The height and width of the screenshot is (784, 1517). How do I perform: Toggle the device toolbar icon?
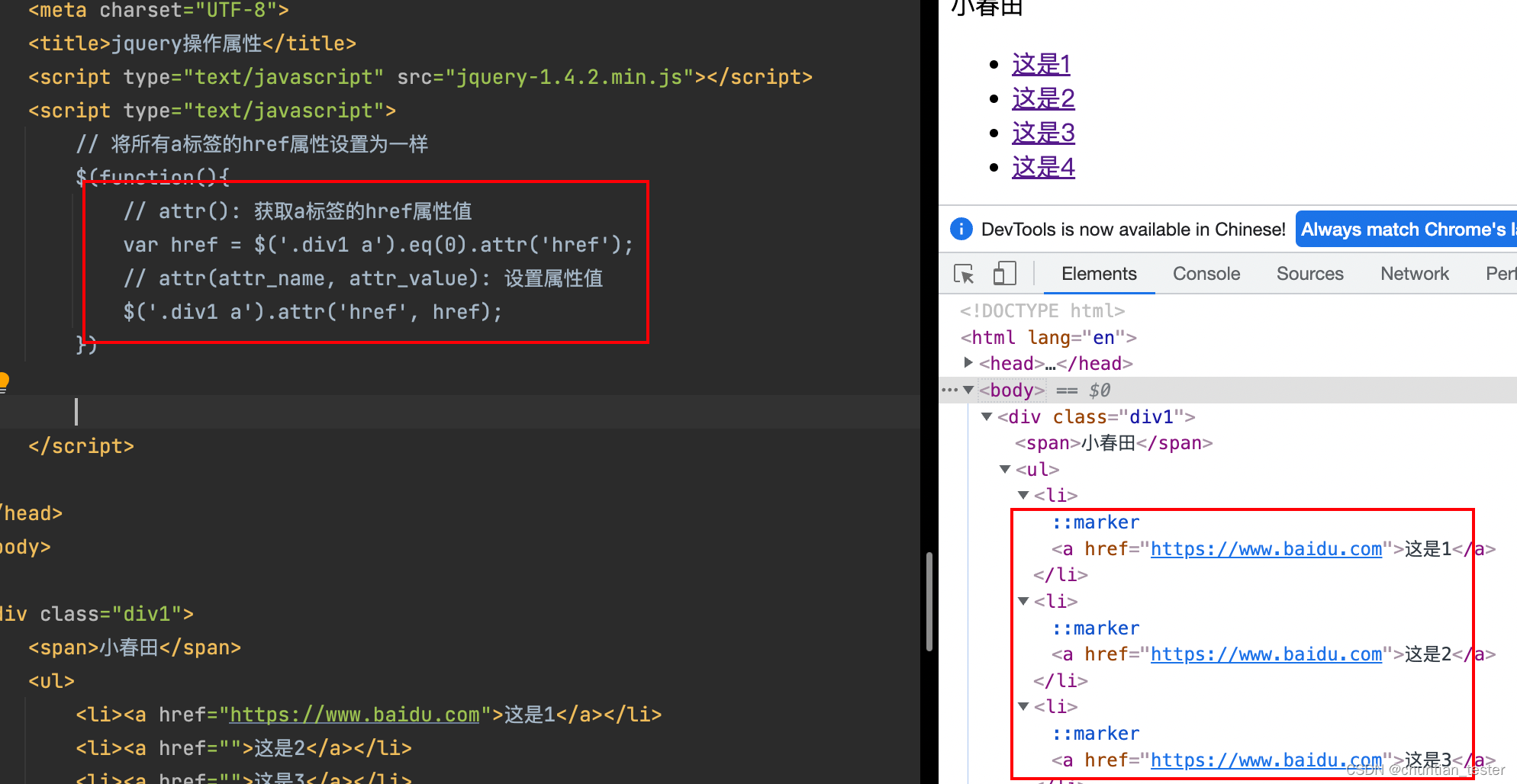(x=1004, y=274)
